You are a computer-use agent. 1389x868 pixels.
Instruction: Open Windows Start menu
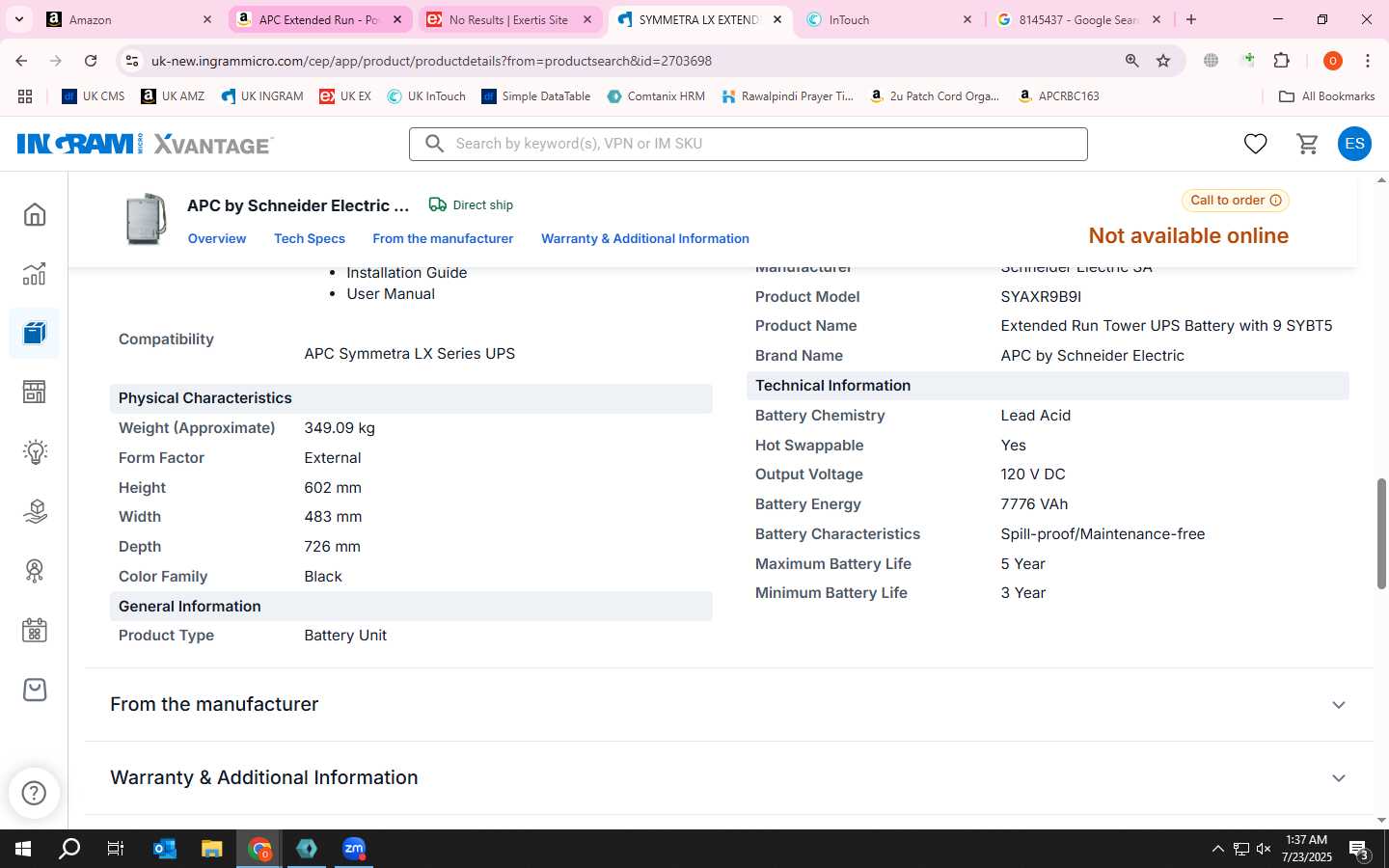coord(23,849)
